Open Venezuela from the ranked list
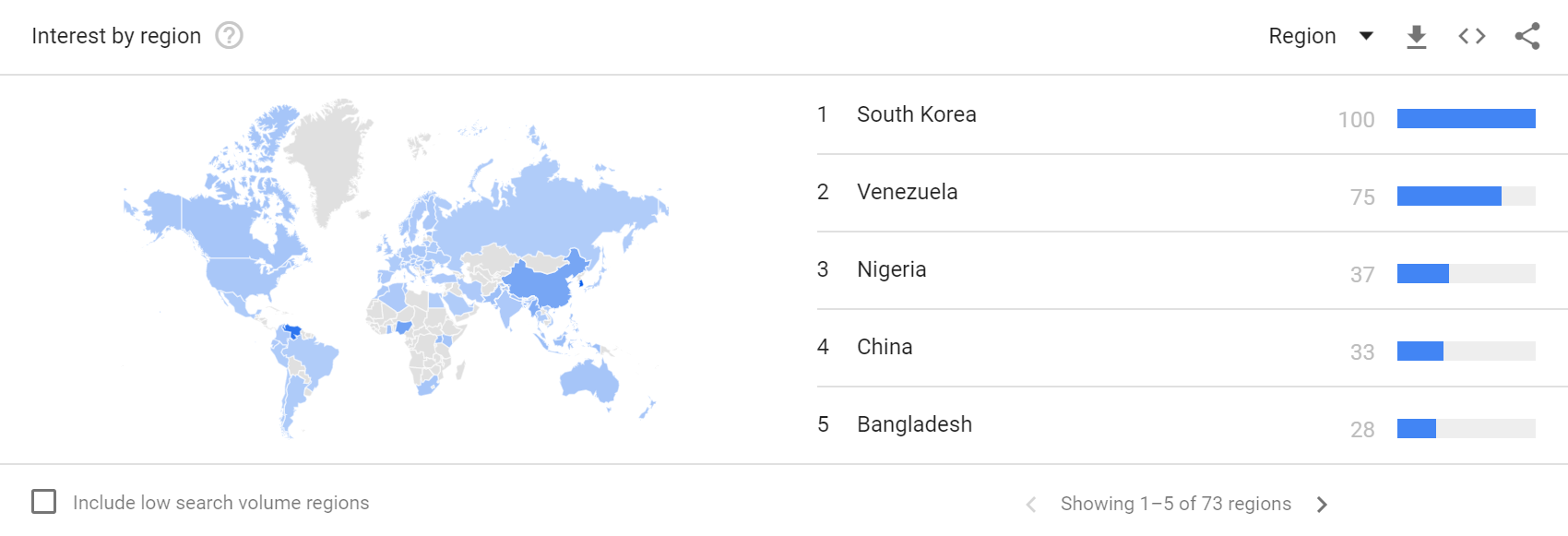1568x536 pixels. 907,192
